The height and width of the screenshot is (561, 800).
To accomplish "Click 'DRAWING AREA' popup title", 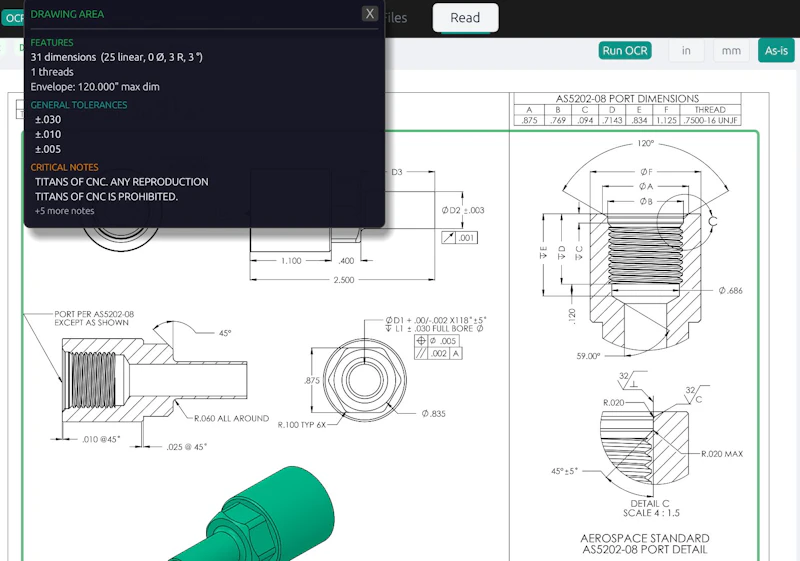I will pos(67,14).
